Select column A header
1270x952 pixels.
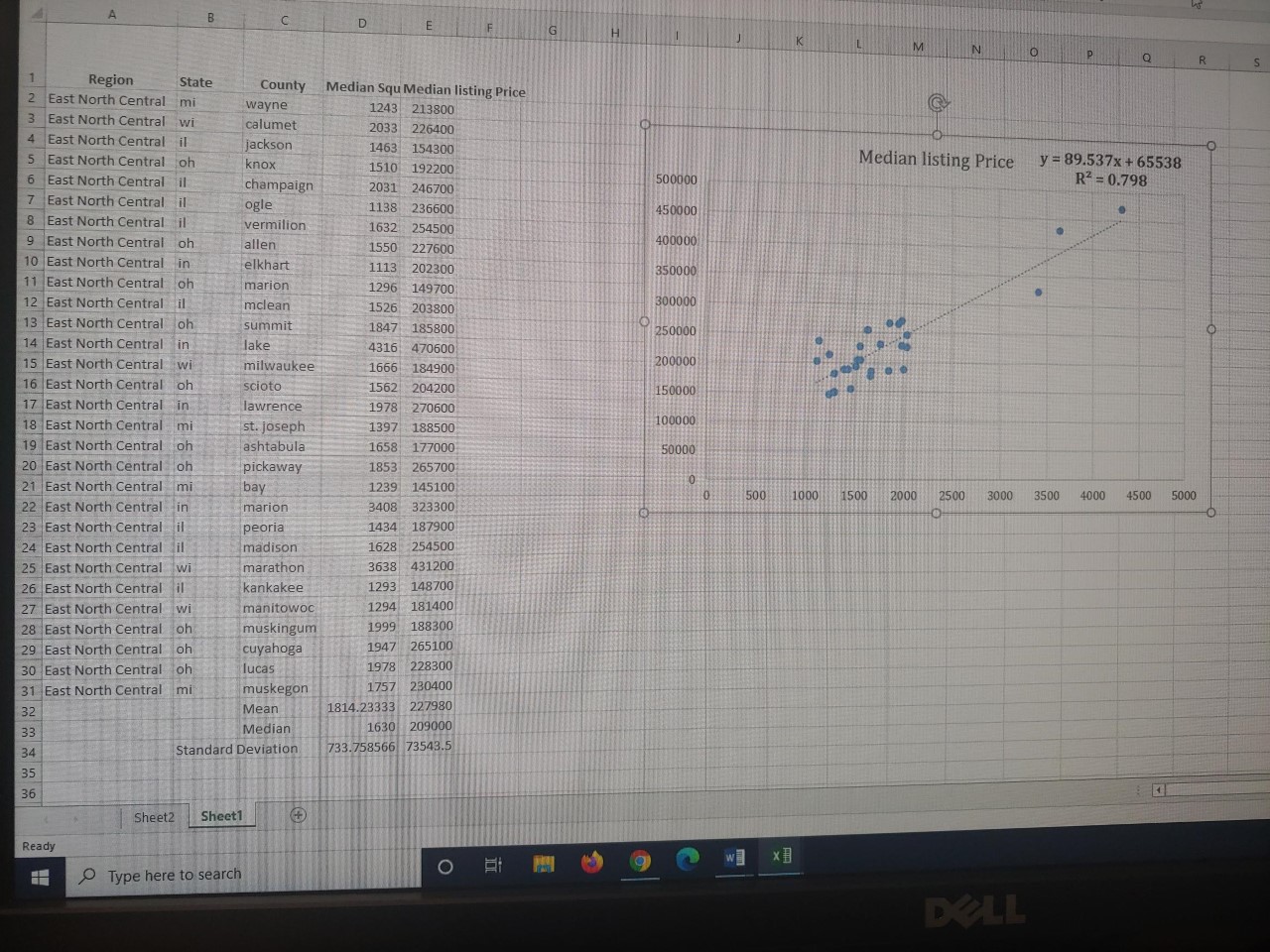112,15
